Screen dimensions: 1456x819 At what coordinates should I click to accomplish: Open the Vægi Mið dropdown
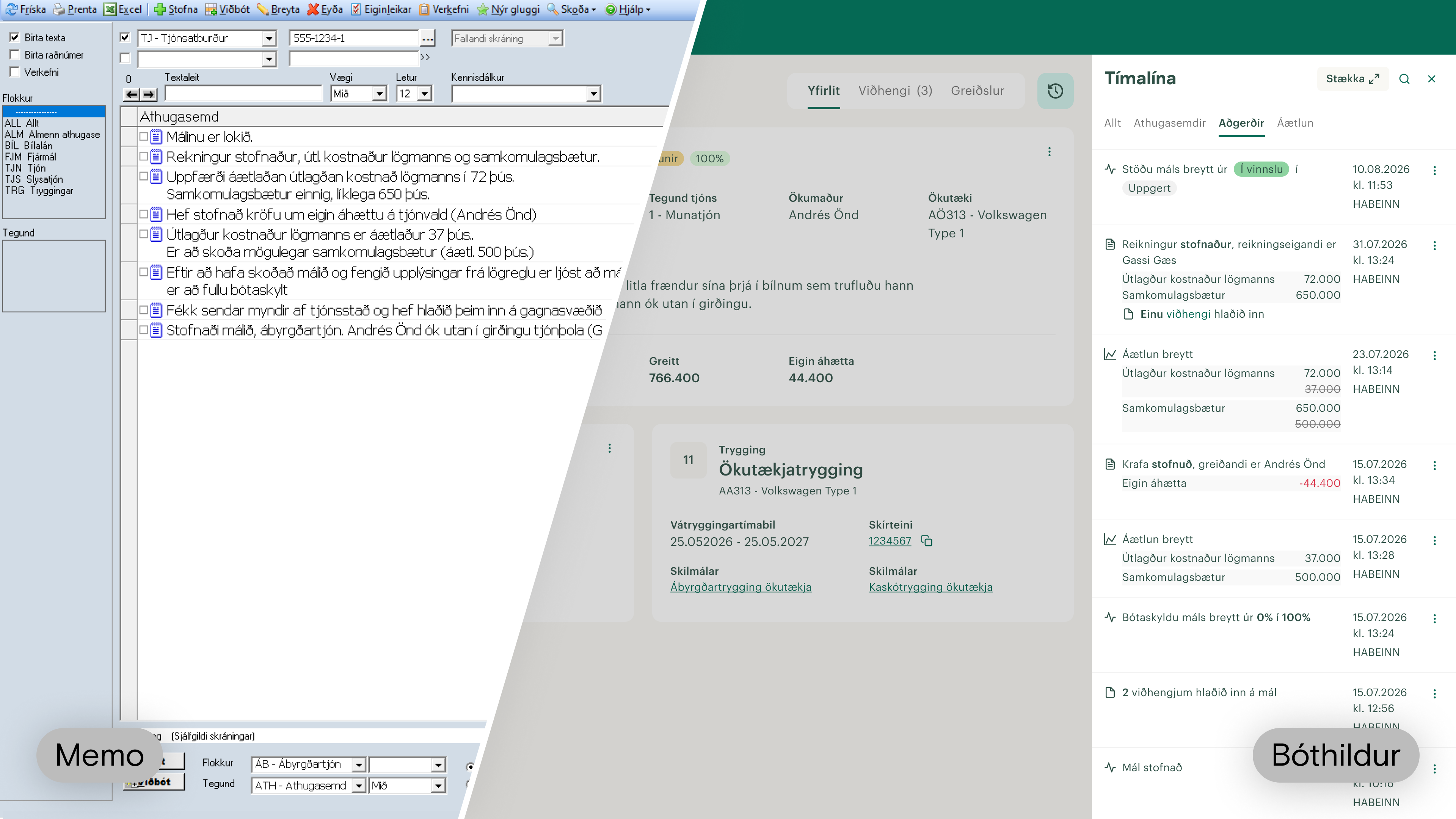click(379, 94)
